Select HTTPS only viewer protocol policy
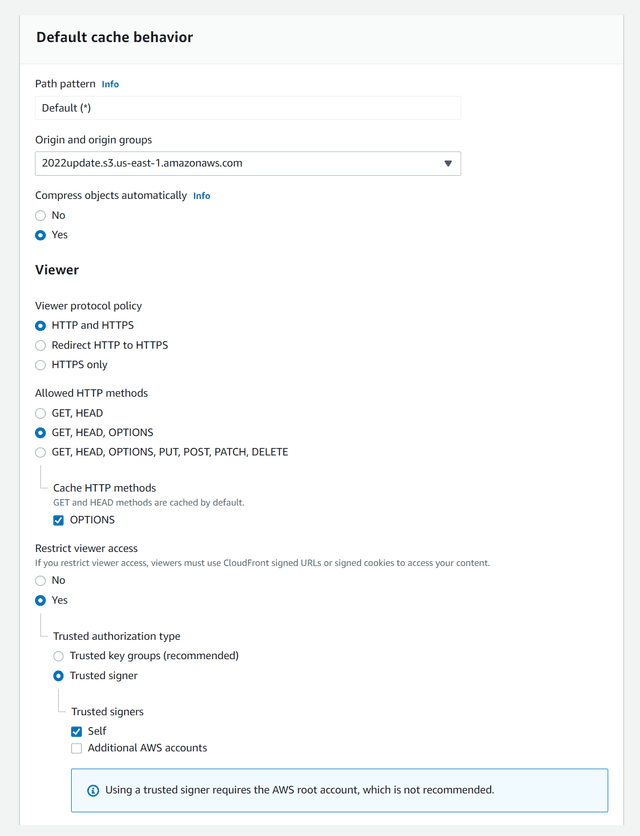640x836 pixels. (41, 365)
